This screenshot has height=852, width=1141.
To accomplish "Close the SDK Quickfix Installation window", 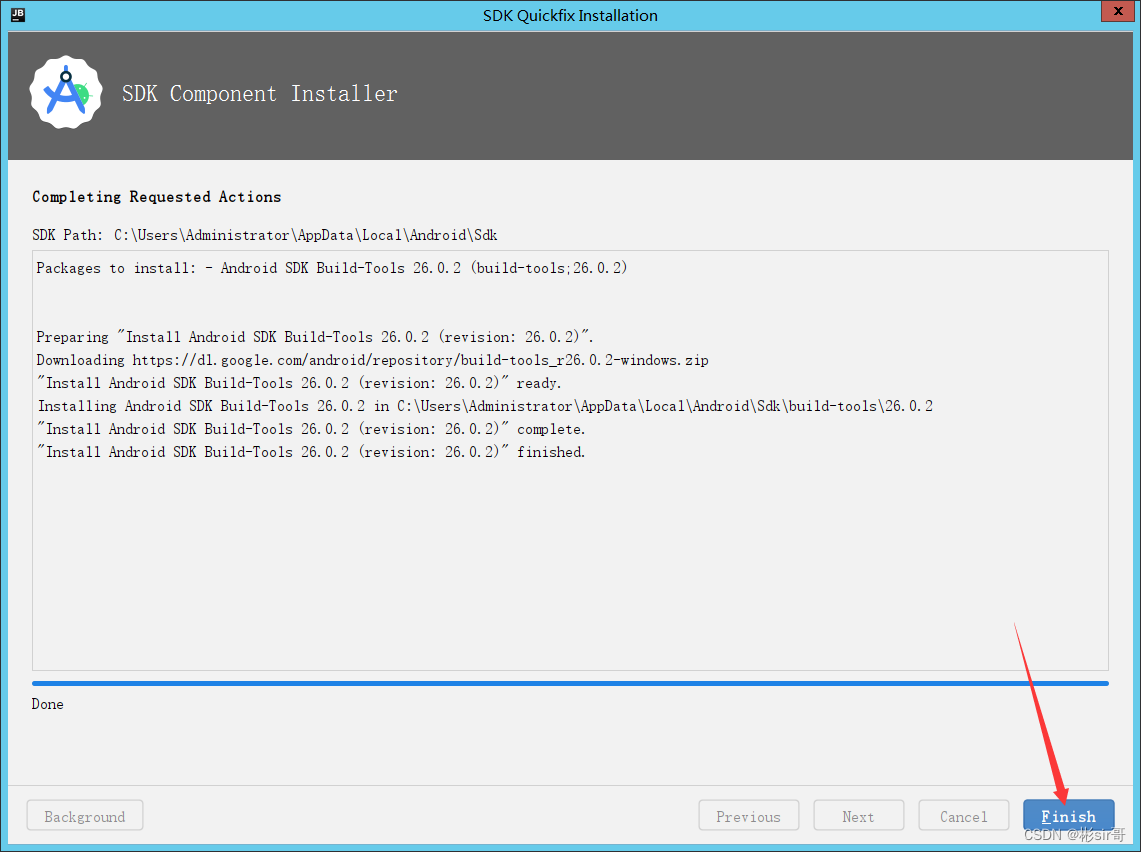I will (x=1118, y=11).
